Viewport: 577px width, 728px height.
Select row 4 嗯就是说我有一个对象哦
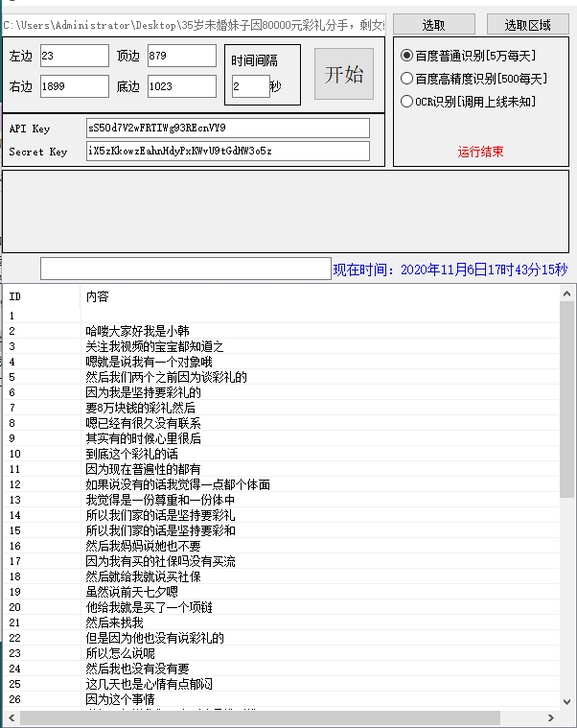point(281,362)
